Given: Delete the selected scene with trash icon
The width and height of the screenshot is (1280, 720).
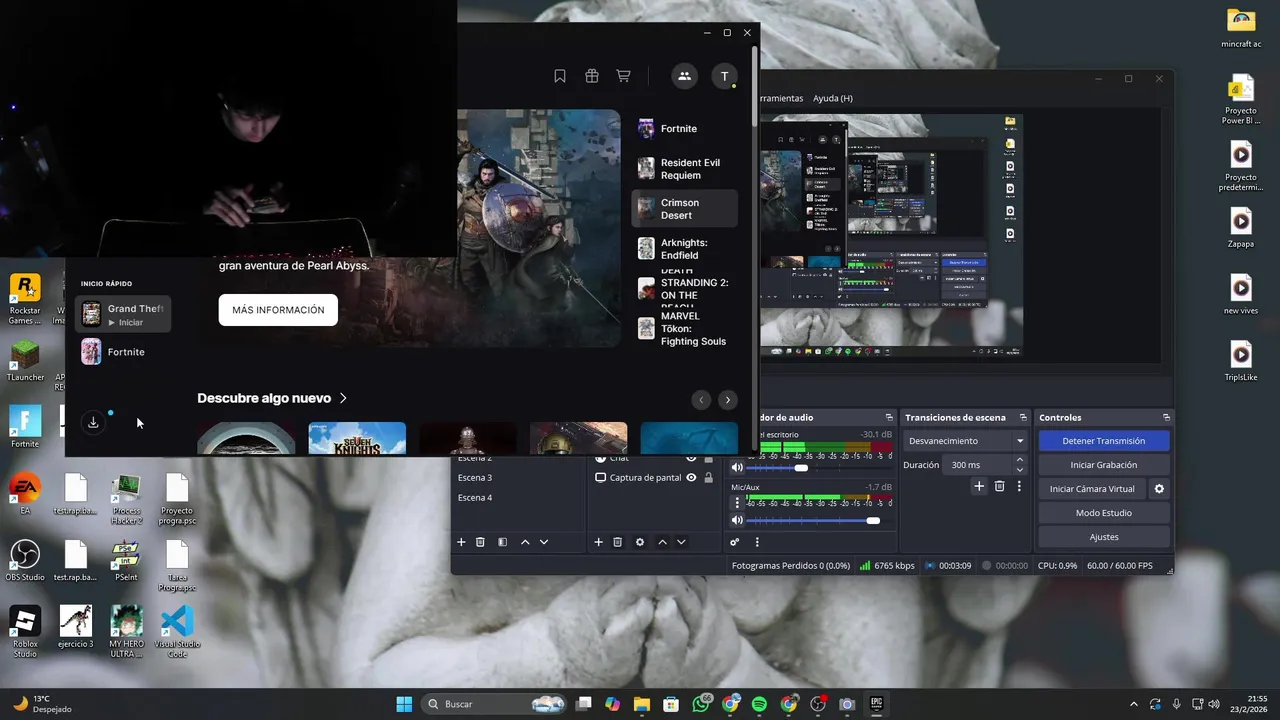Looking at the screenshot, I should pyautogui.click(x=480, y=542).
